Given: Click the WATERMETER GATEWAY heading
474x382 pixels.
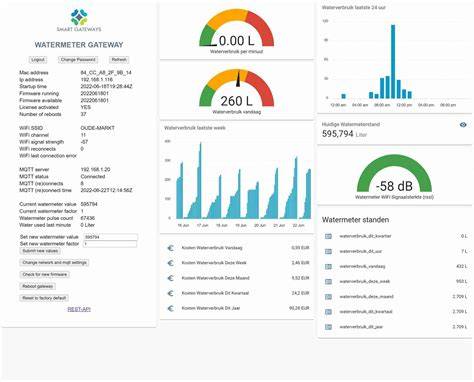Looking at the screenshot, I should pos(79,45).
